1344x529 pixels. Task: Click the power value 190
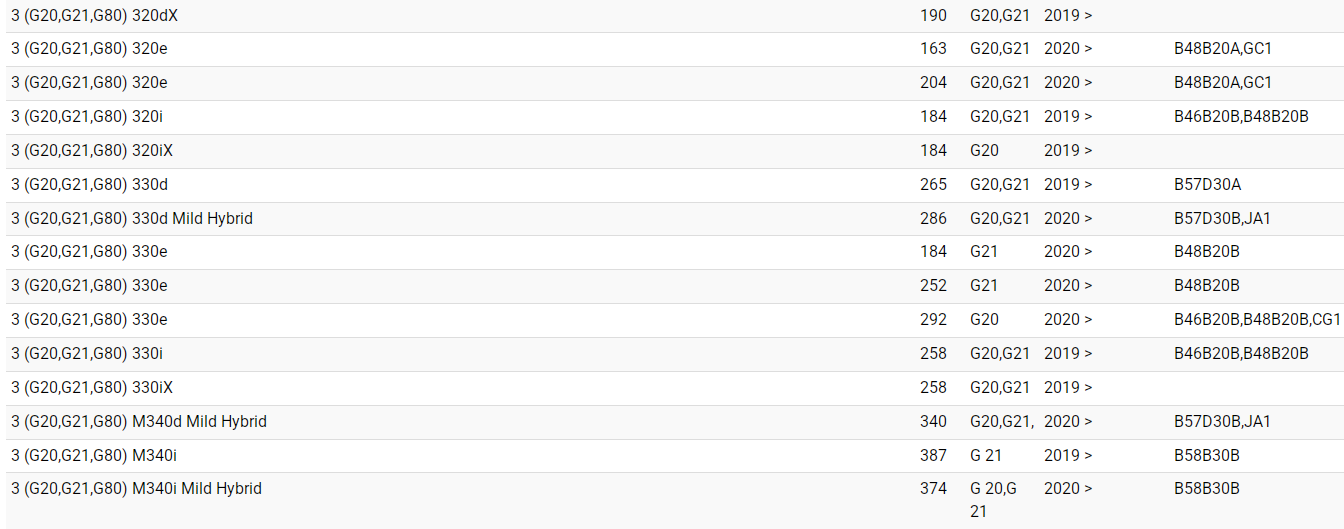[933, 16]
